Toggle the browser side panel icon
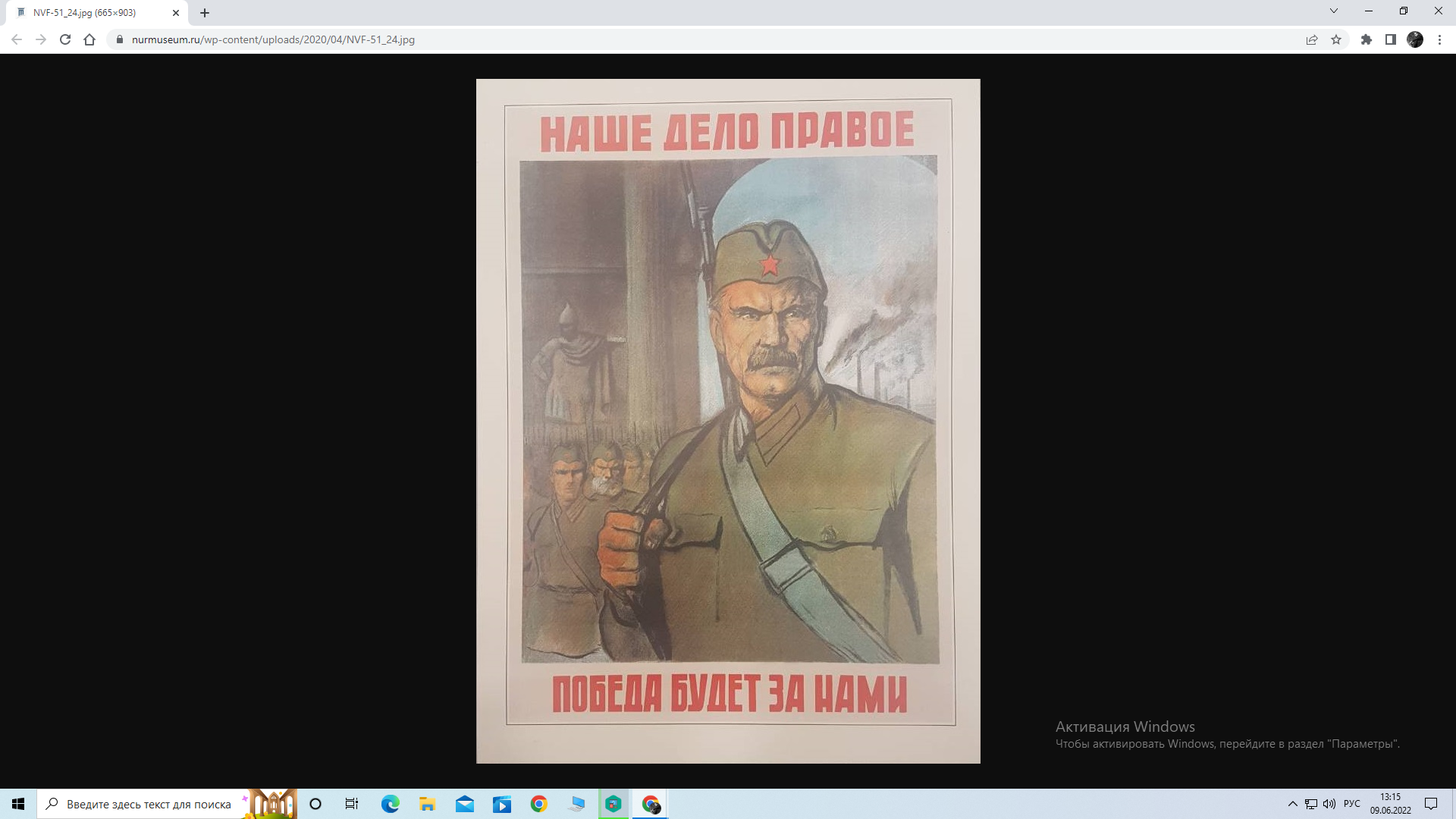1456x819 pixels. [x=1391, y=39]
